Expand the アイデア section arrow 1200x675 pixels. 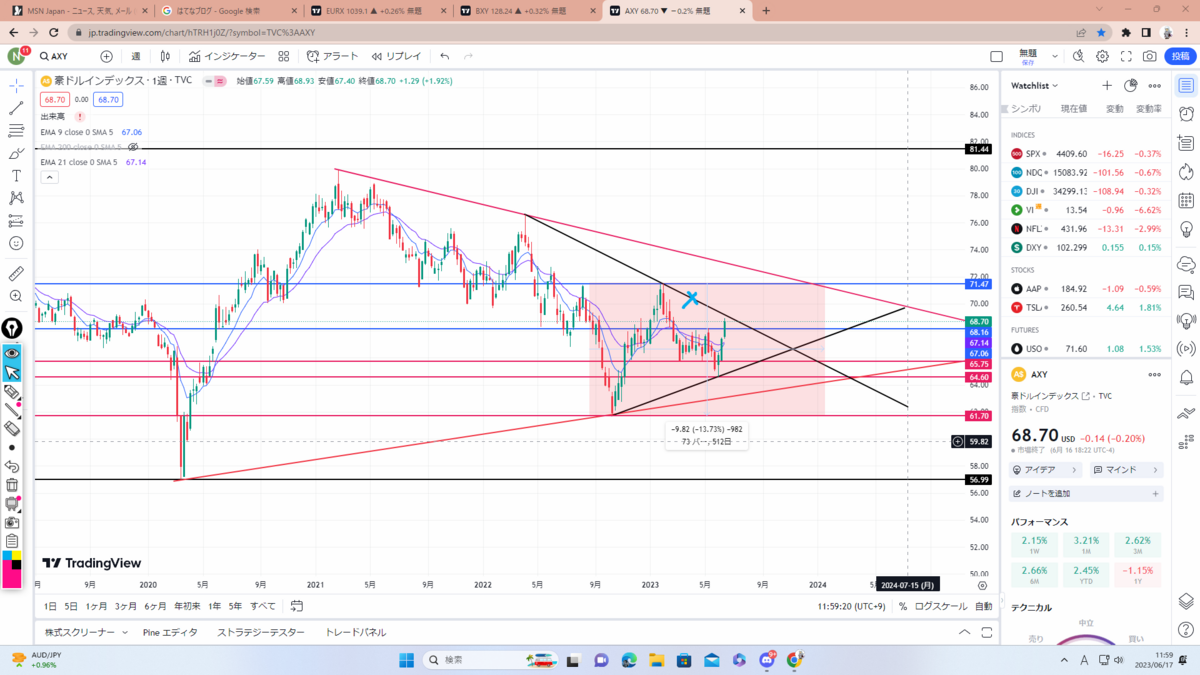[1075, 470]
